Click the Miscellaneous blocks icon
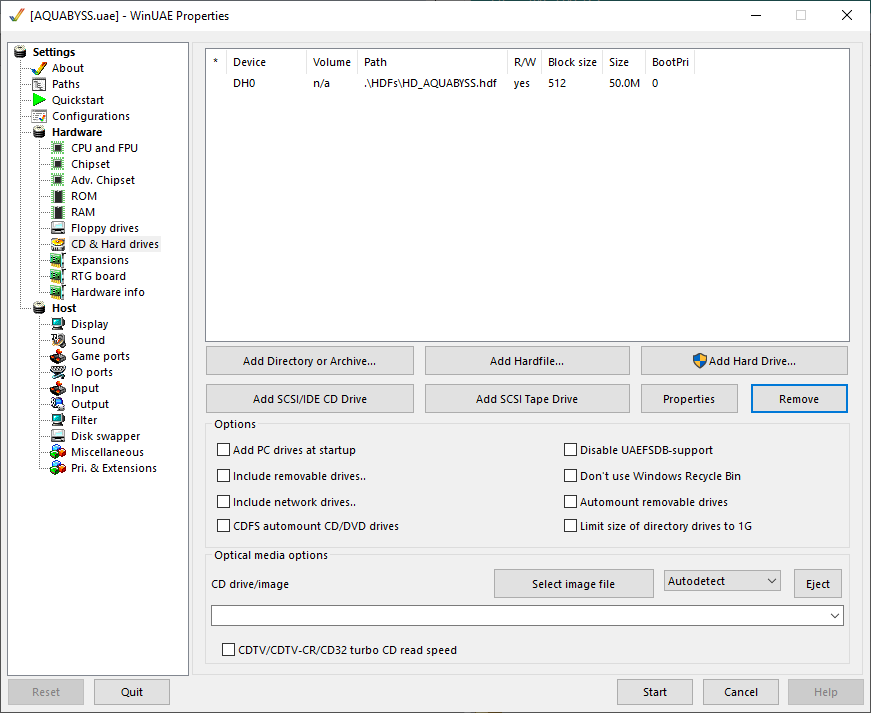This screenshot has width=871, height=713. 58,452
